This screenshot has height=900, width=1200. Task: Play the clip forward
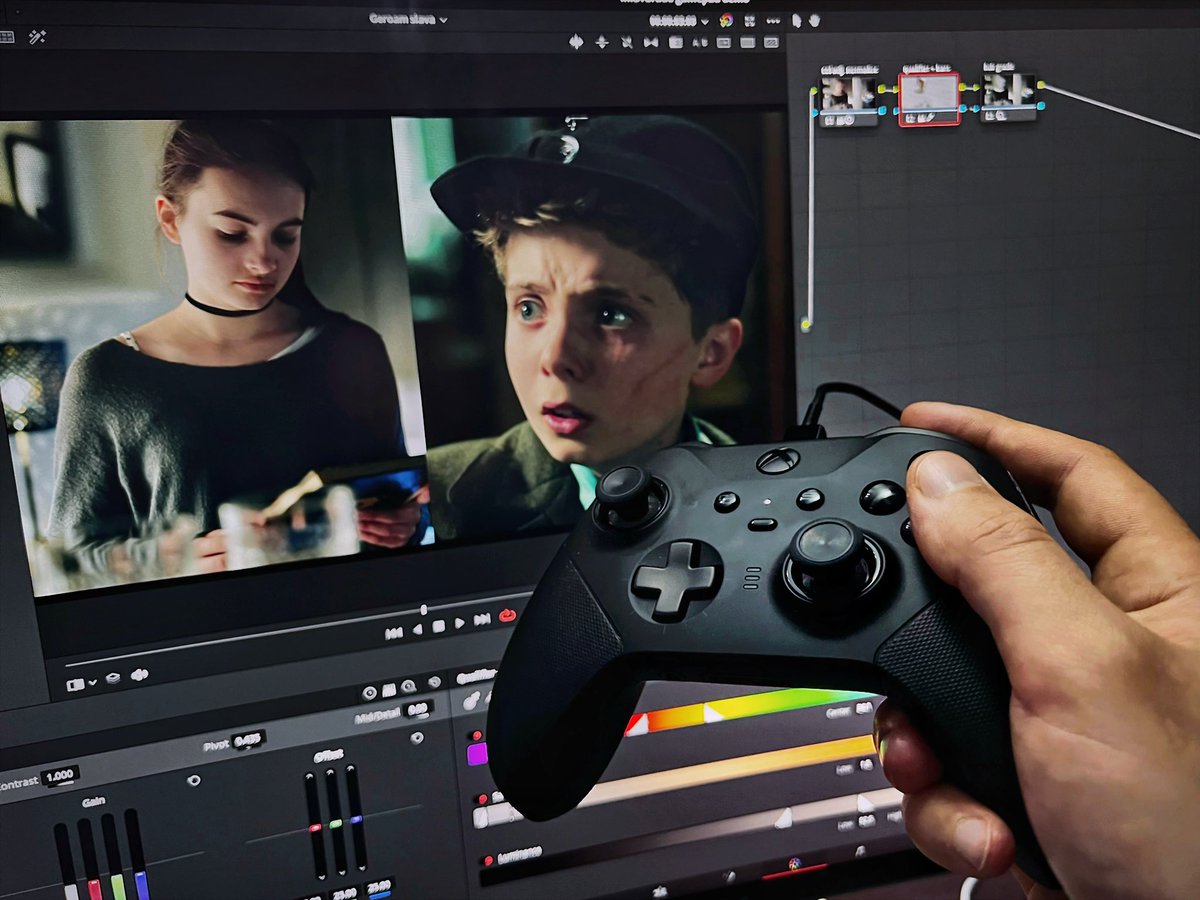pos(459,623)
